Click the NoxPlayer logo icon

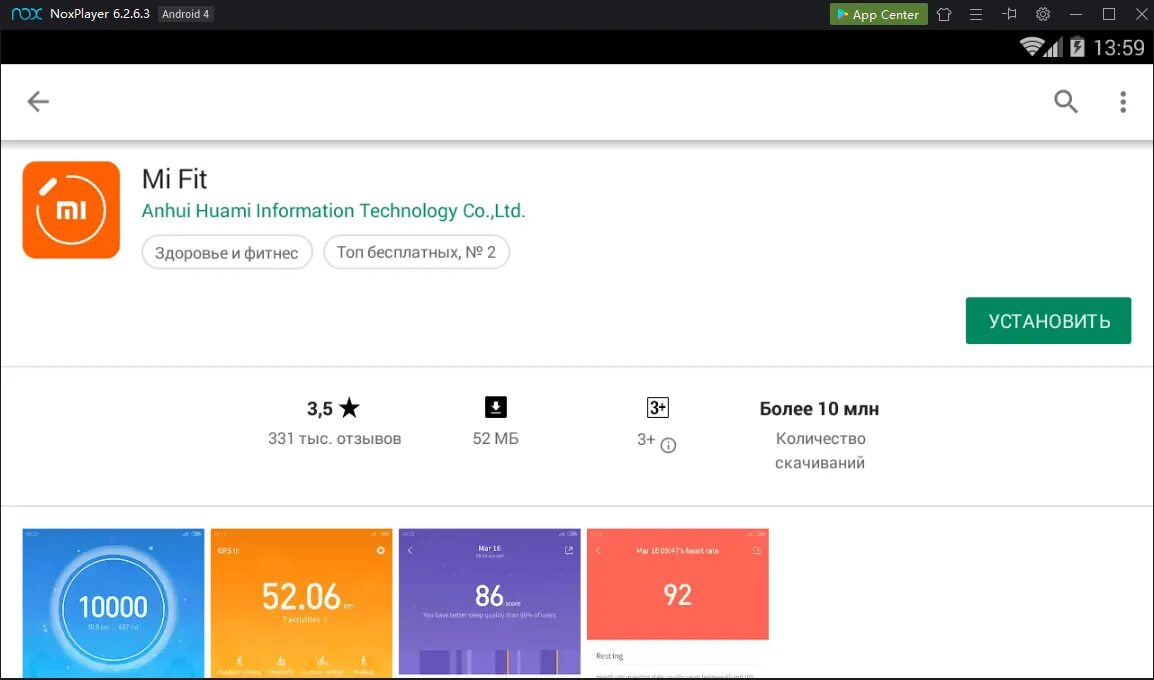tap(26, 14)
